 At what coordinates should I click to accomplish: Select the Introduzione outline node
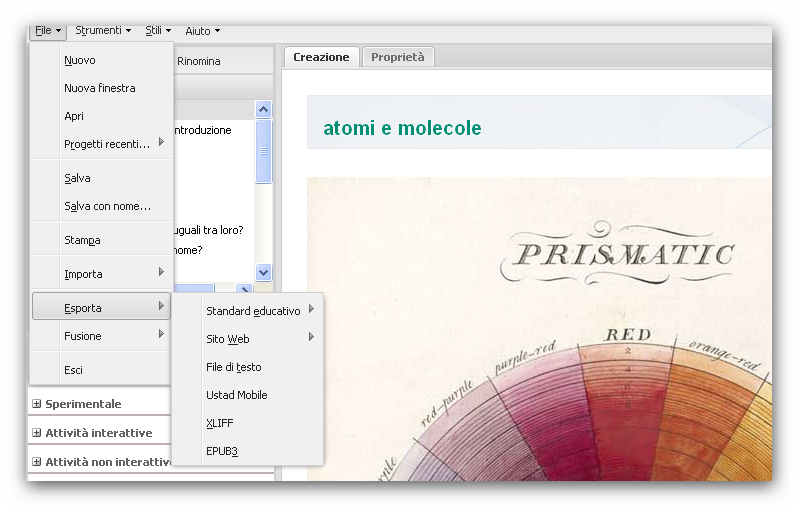[x=203, y=130]
